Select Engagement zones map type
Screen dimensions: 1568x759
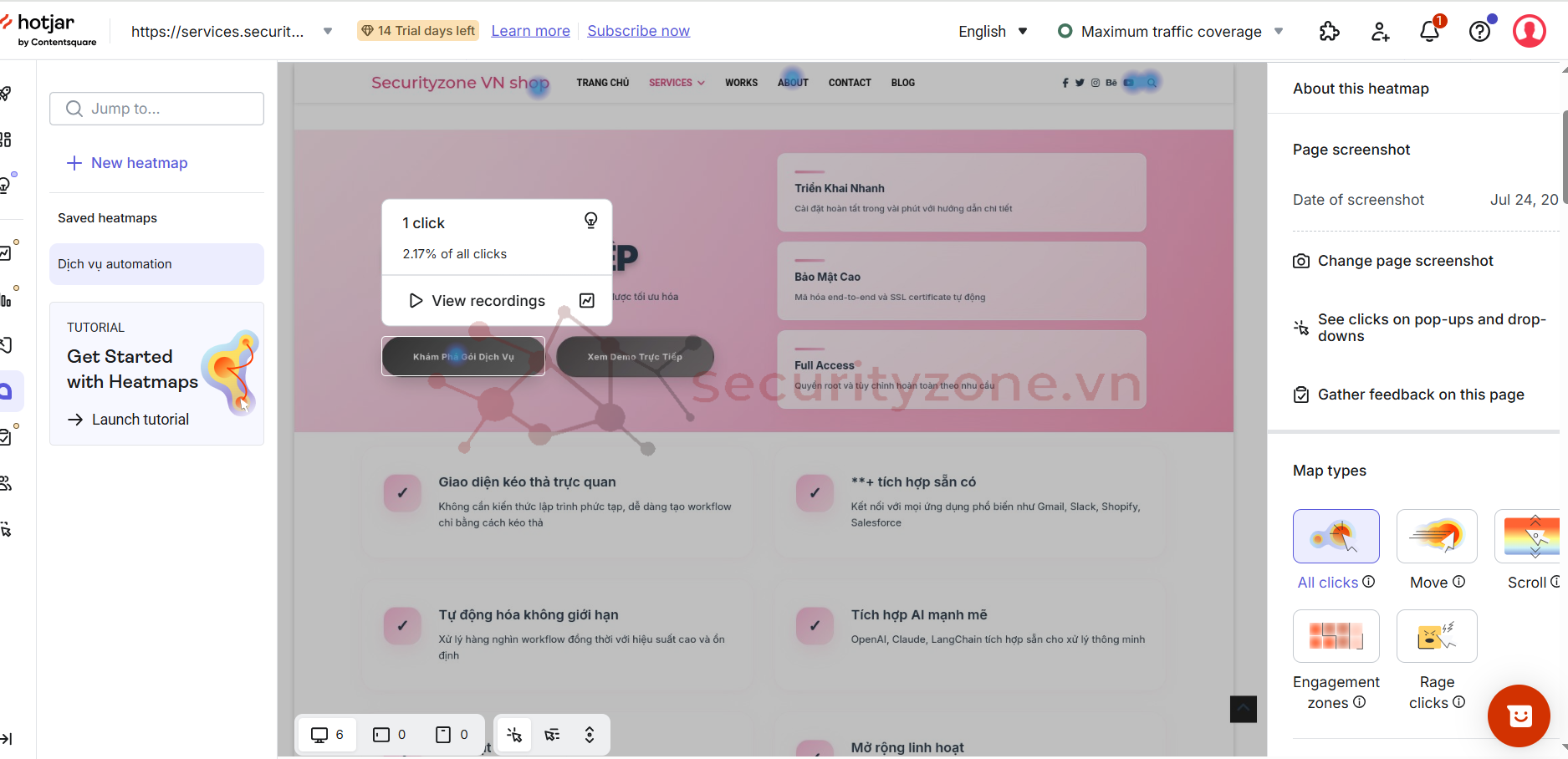click(1336, 636)
